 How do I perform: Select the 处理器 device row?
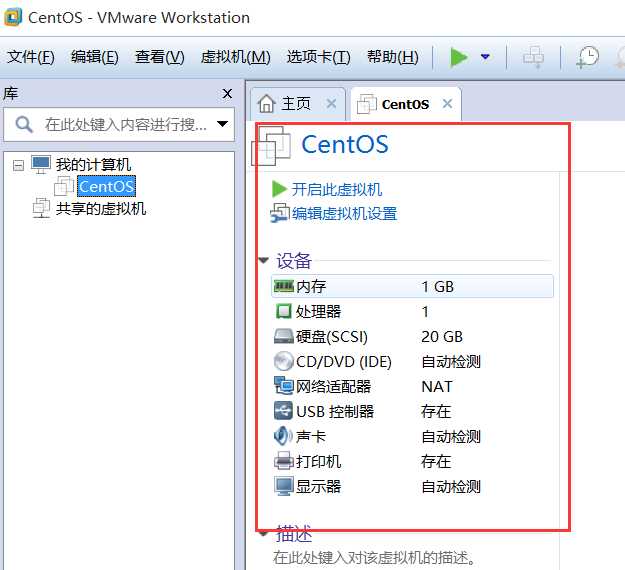[x=412, y=311]
